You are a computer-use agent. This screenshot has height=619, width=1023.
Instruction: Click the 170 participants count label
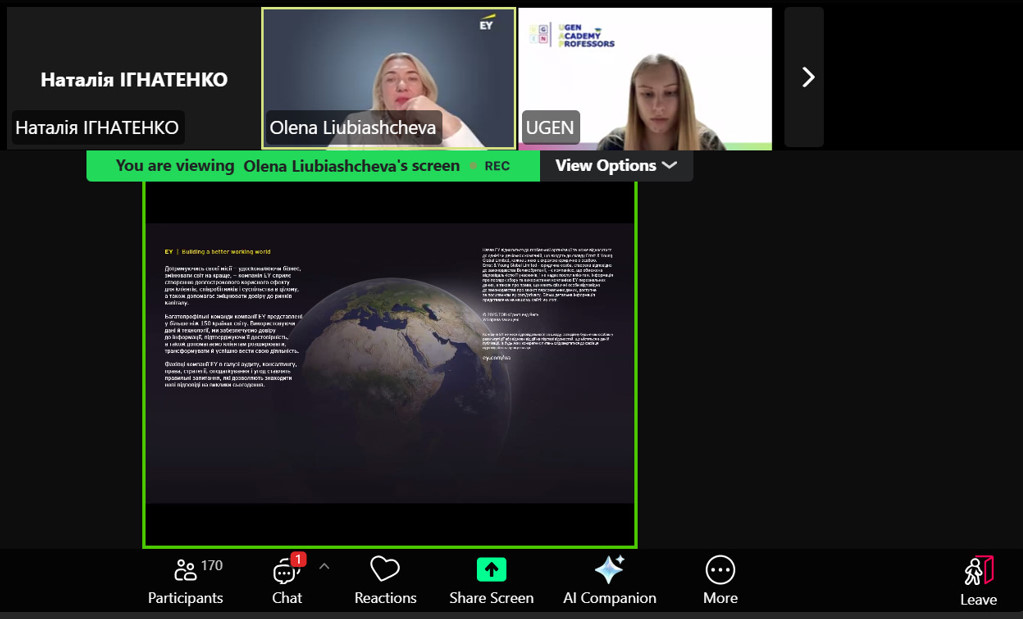tap(212, 565)
